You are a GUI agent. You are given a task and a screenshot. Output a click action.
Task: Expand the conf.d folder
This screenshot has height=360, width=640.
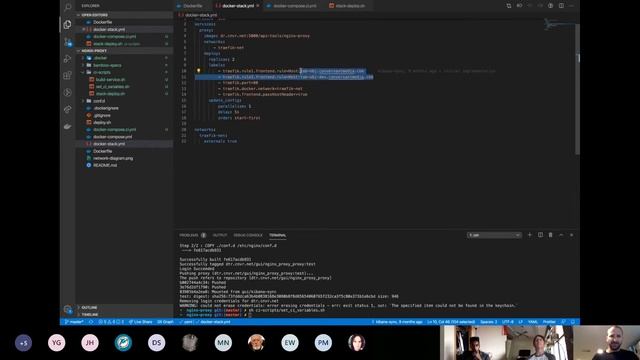(124, 101)
